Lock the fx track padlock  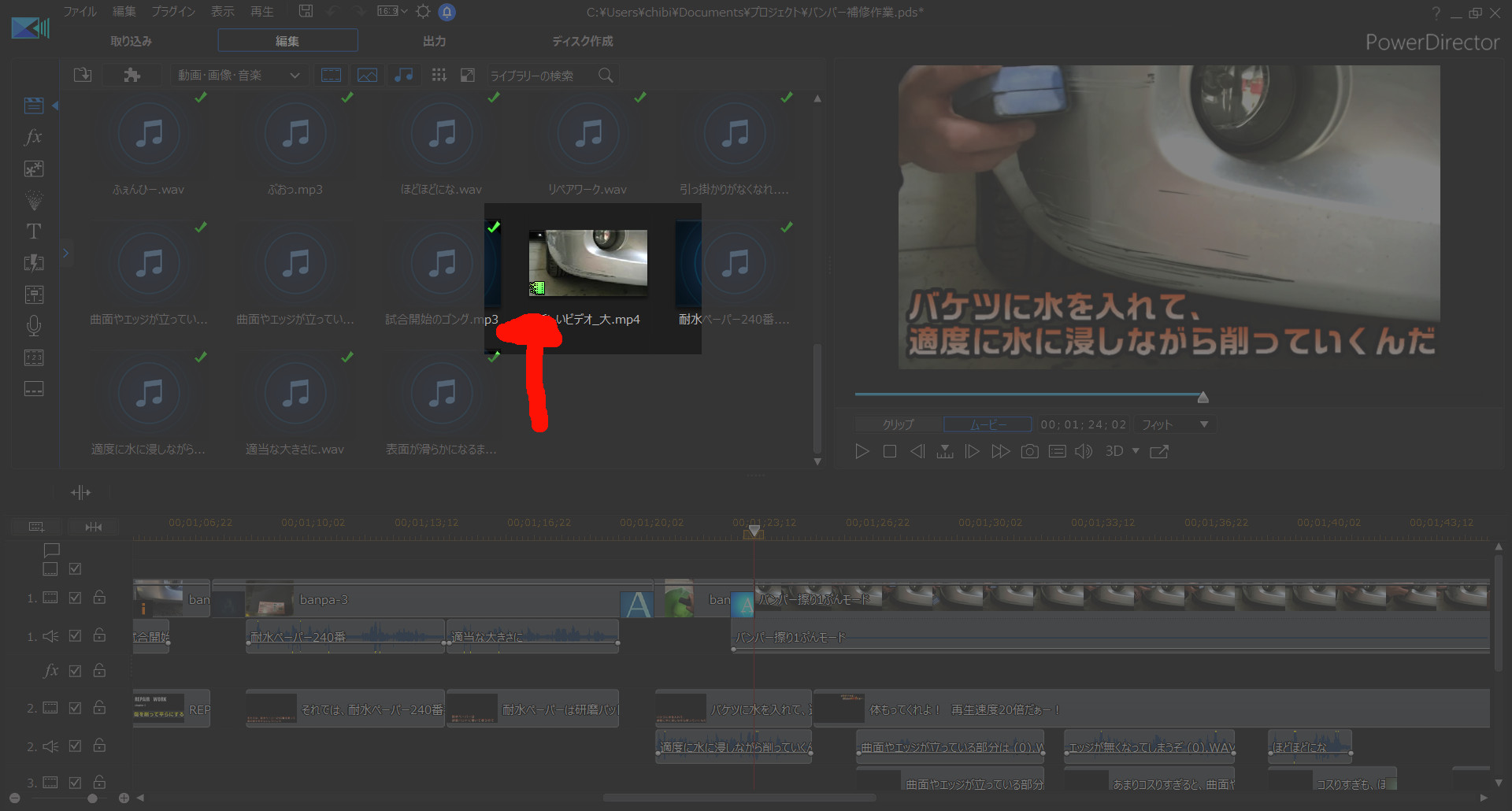(99, 670)
